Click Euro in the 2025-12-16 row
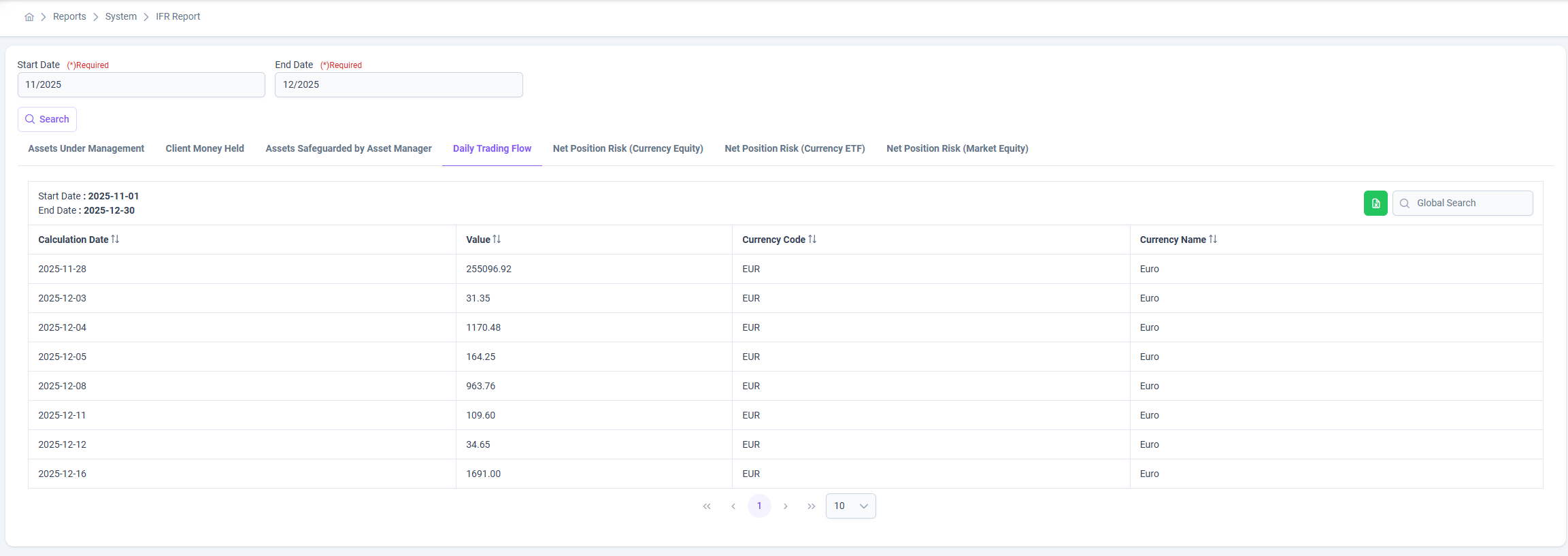This screenshot has height=556, width=1568. click(1150, 474)
